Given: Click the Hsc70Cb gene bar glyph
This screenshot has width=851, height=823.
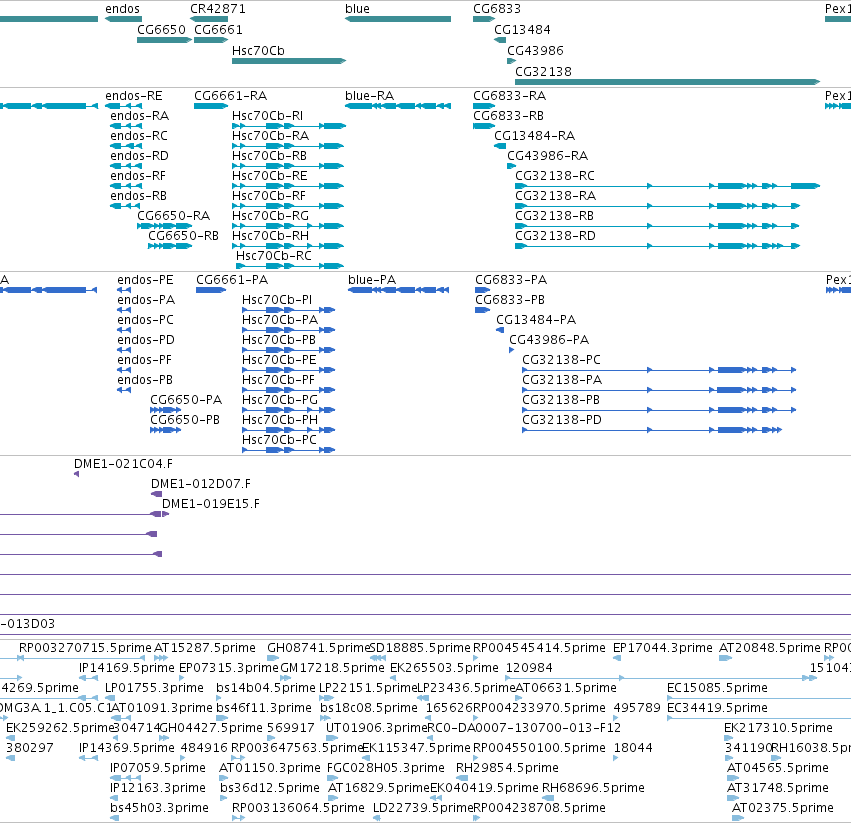Looking at the screenshot, I should [289, 61].
